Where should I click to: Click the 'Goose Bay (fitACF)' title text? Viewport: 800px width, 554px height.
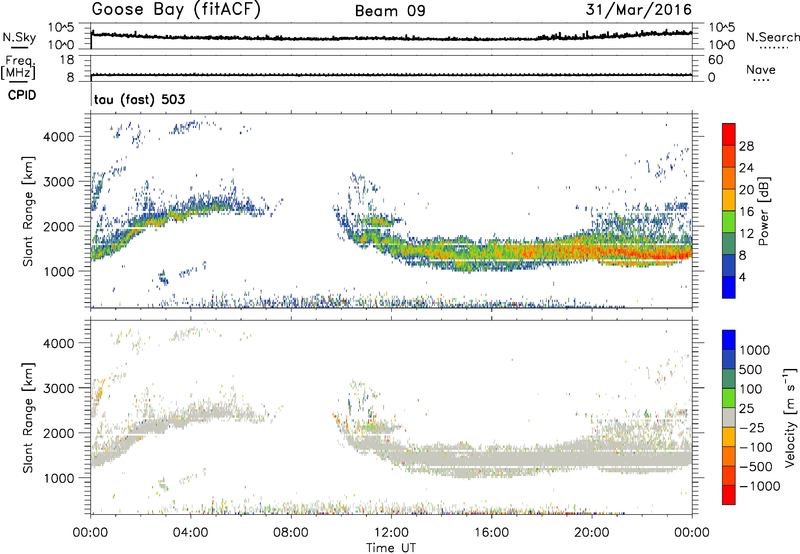176,10
